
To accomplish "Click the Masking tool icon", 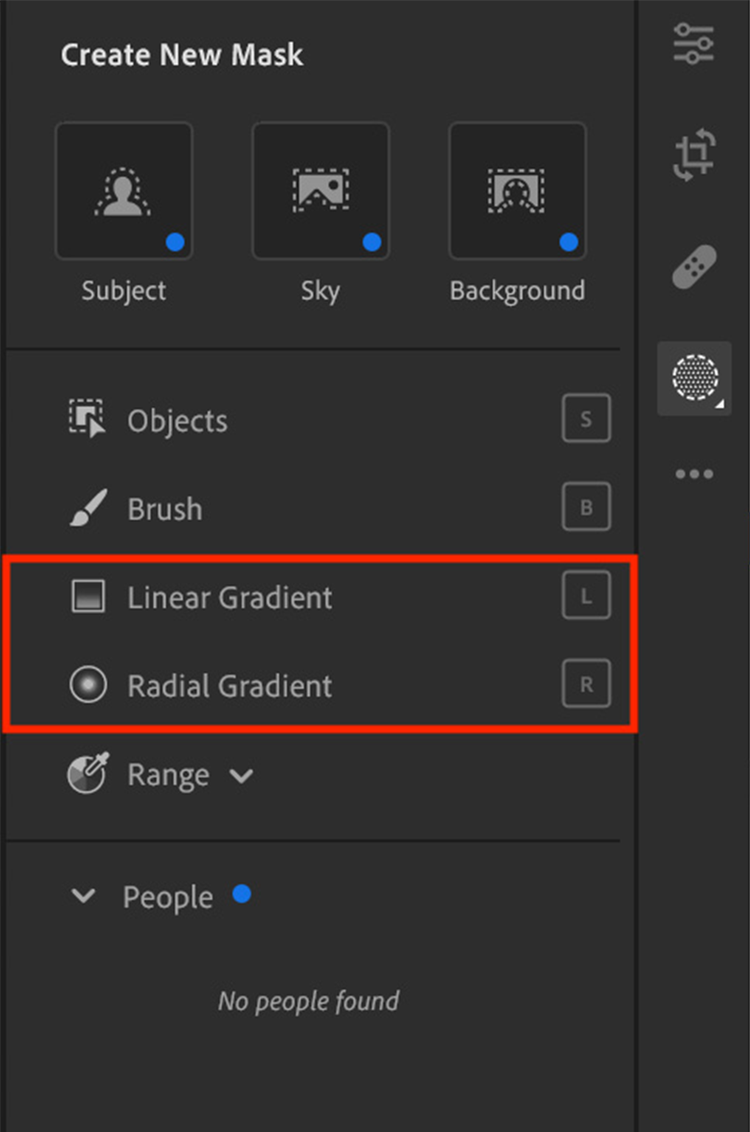I will click(694, 378).
